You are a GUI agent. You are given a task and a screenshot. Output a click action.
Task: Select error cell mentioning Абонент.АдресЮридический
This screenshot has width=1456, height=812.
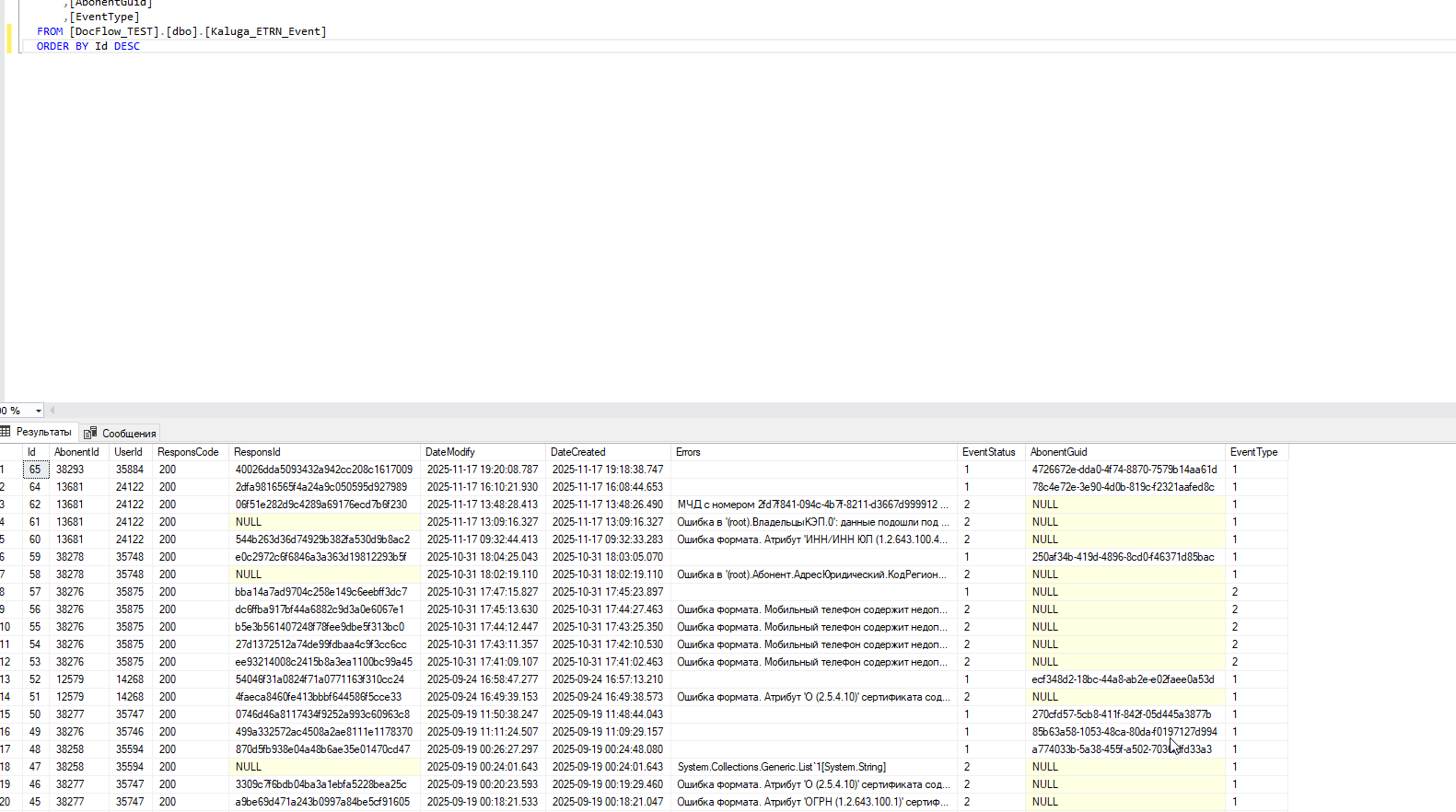pos(814,574)
